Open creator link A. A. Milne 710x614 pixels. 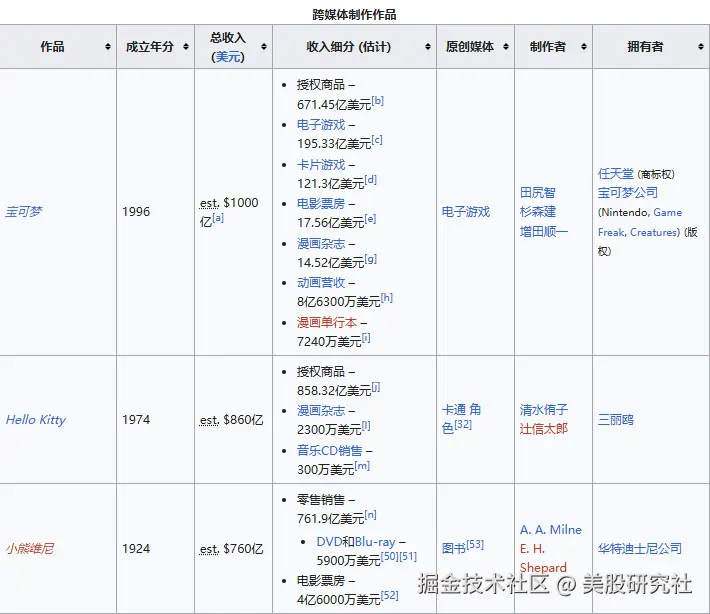551,530
